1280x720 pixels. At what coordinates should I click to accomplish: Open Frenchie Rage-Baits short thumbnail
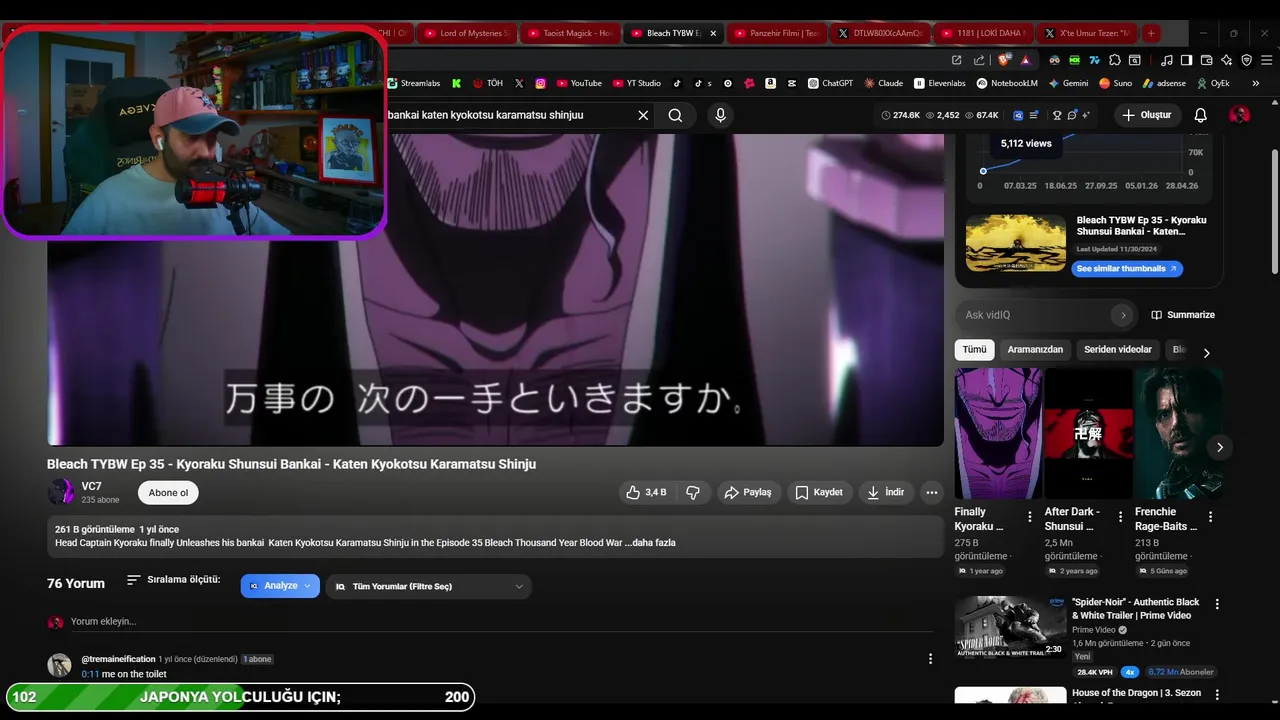tap(1178, 433)
